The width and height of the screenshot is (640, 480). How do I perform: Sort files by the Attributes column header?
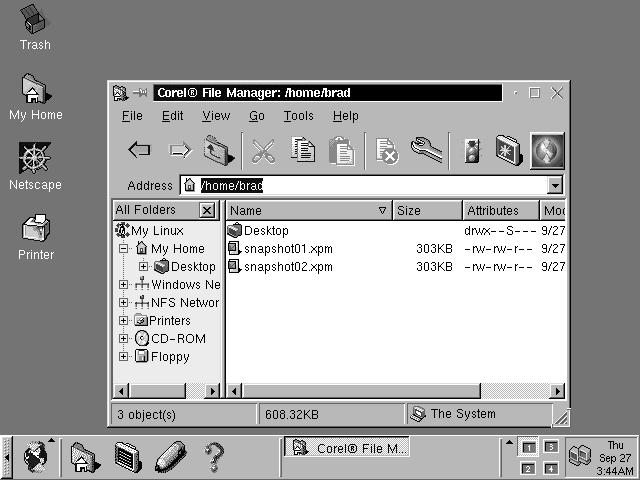(x=501, y=211)
